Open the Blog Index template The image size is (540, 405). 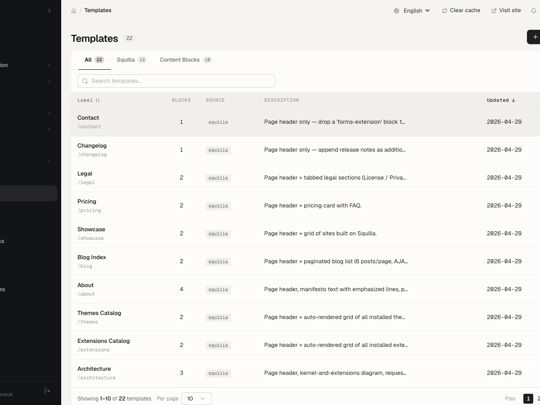tap(92, 257)
